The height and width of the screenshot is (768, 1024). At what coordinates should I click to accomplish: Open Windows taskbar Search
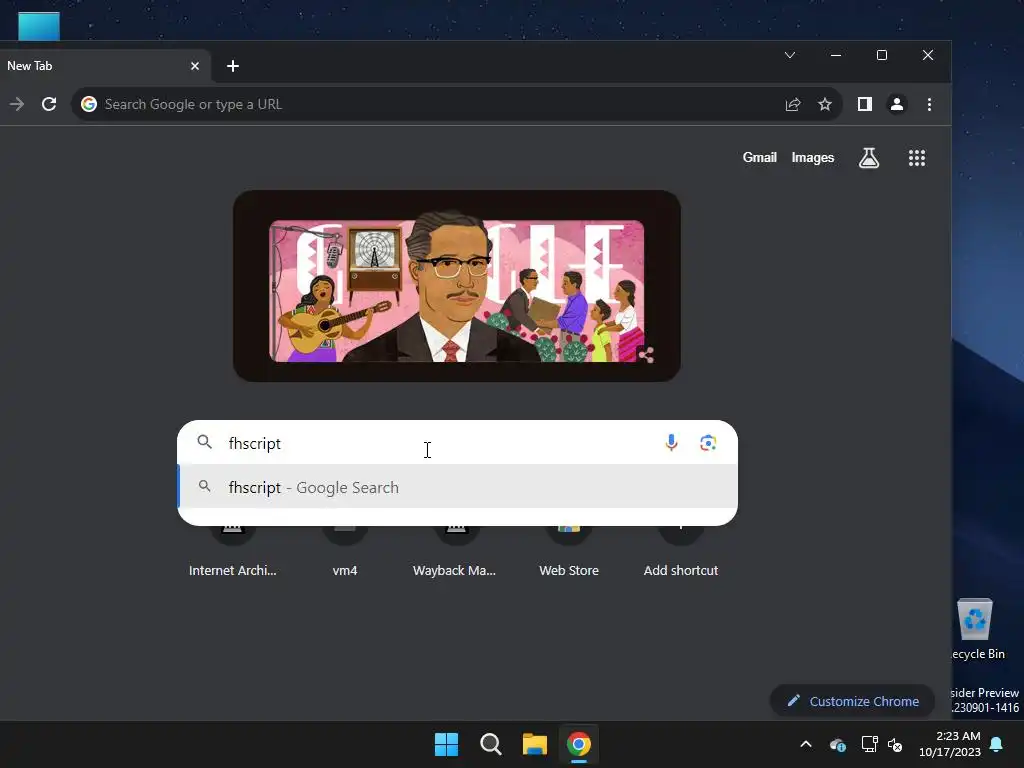tap(490, 744)
